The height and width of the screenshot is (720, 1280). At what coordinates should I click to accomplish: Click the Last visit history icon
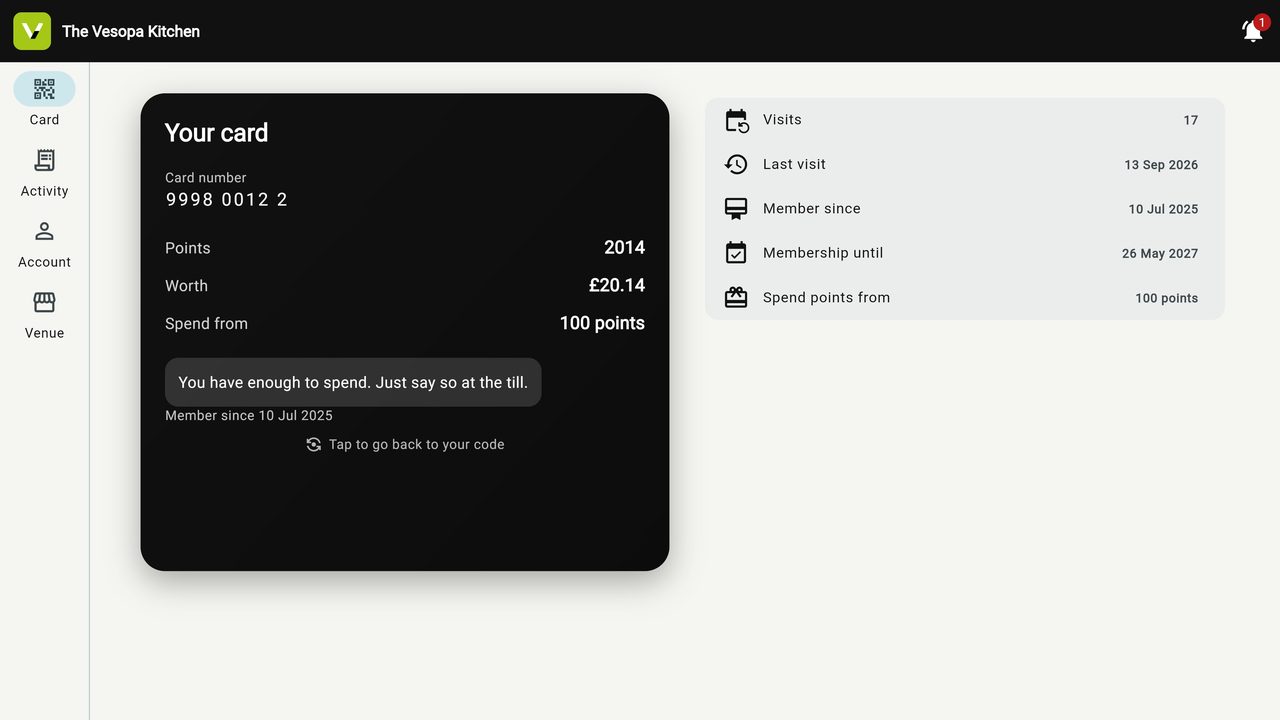pos(736,164)
